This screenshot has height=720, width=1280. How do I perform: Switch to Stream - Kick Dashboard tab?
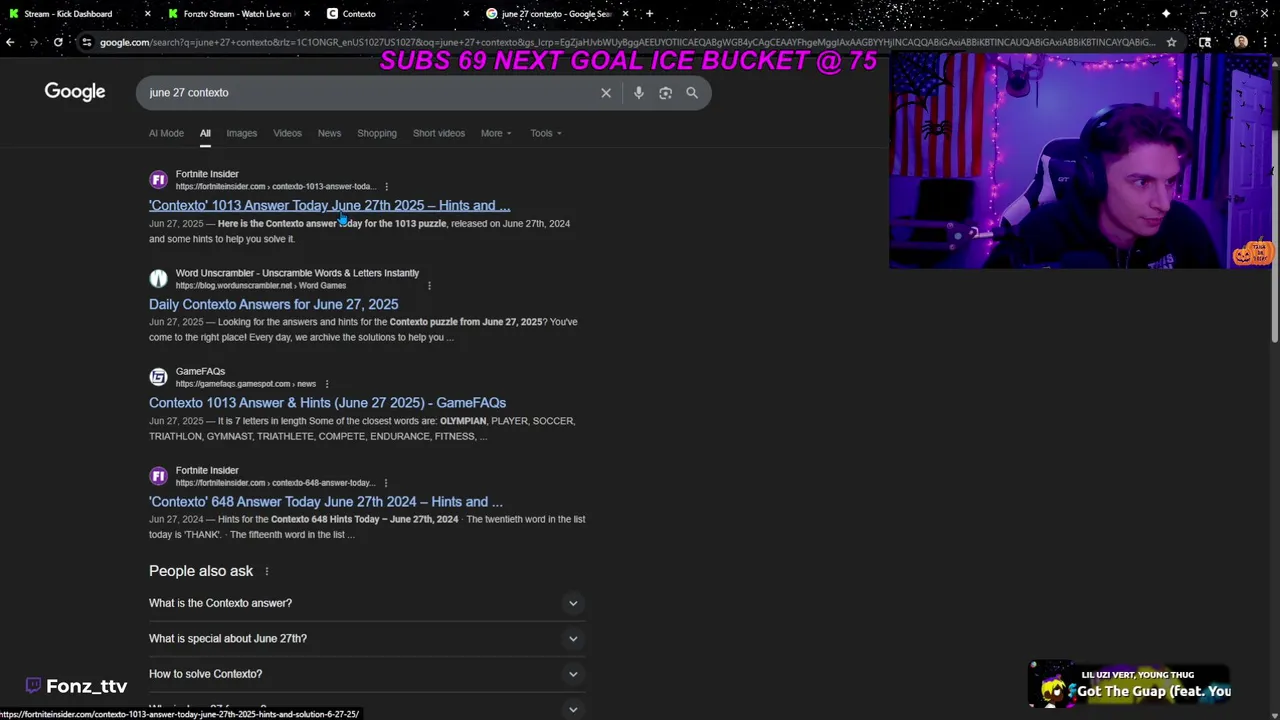coord(80,14)
